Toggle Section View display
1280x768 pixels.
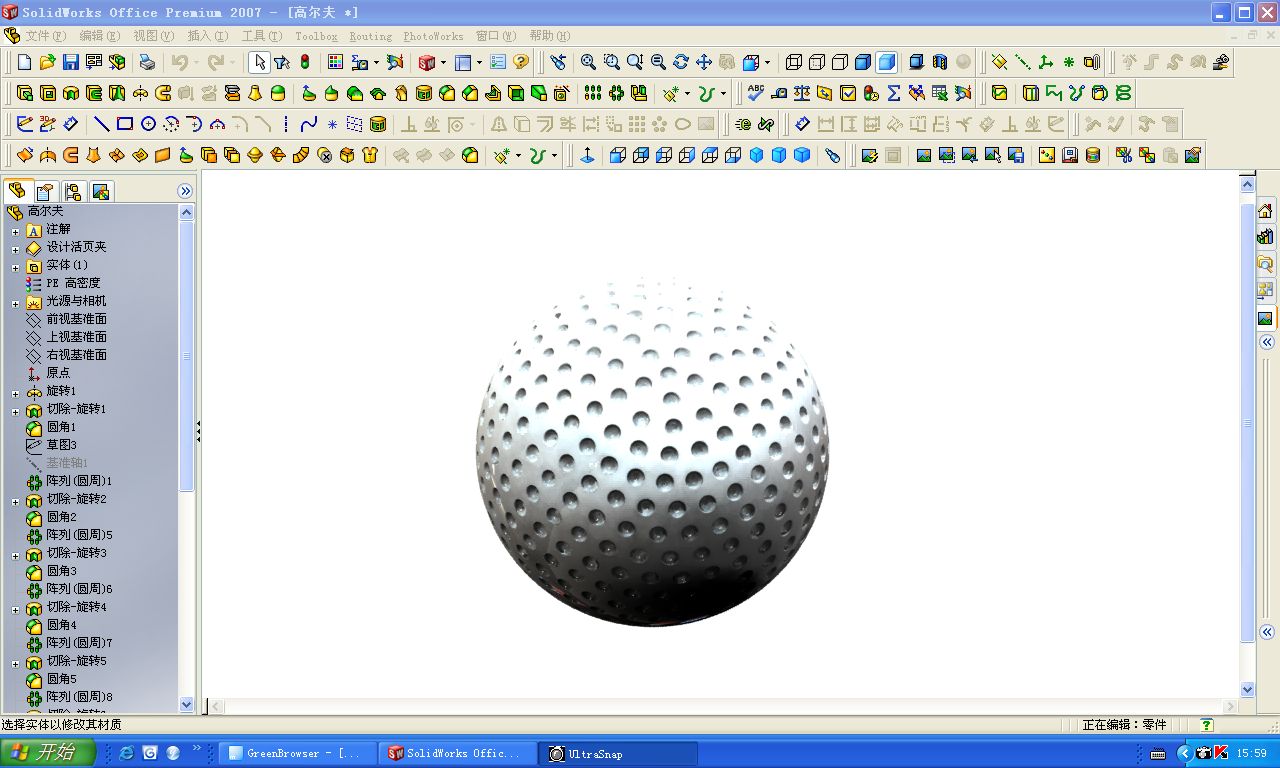coord(939,62)
